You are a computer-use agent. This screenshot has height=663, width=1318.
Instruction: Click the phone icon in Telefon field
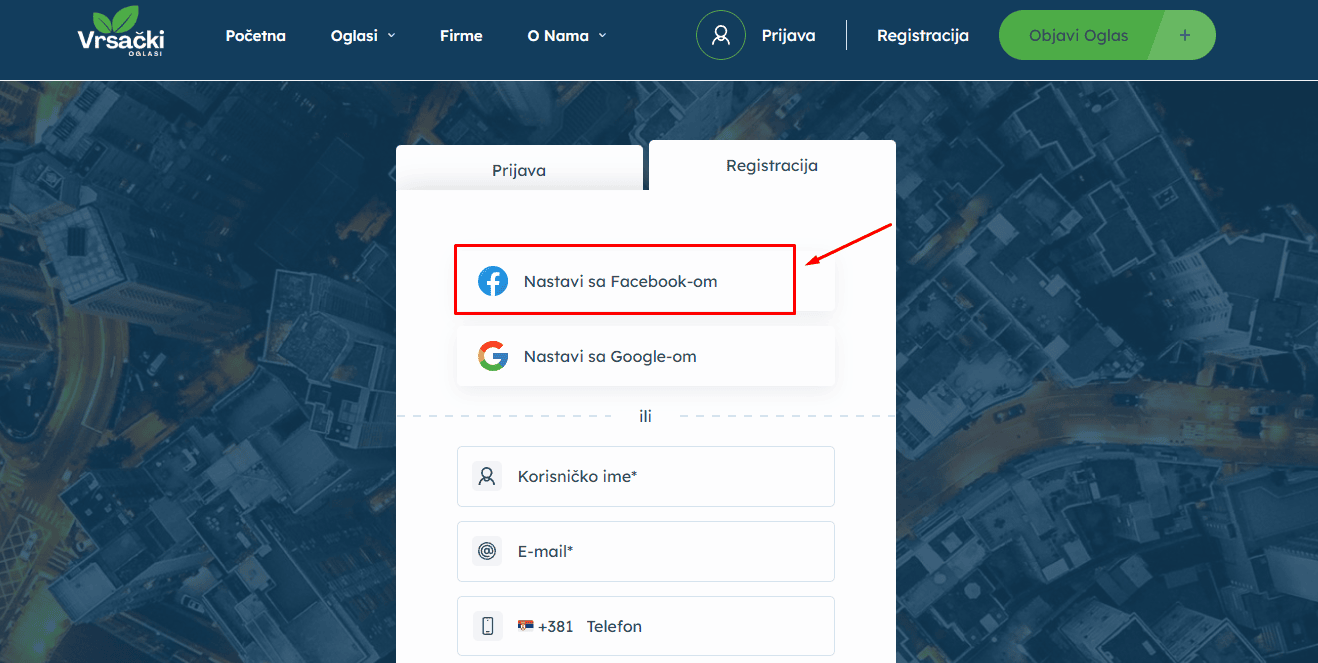coord(487,626)
